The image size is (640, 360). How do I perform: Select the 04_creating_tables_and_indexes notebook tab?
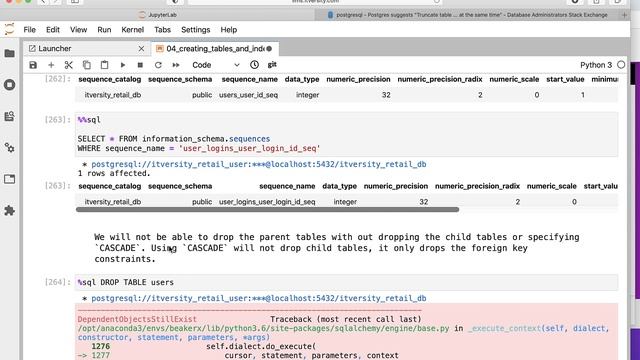point(215,49)
